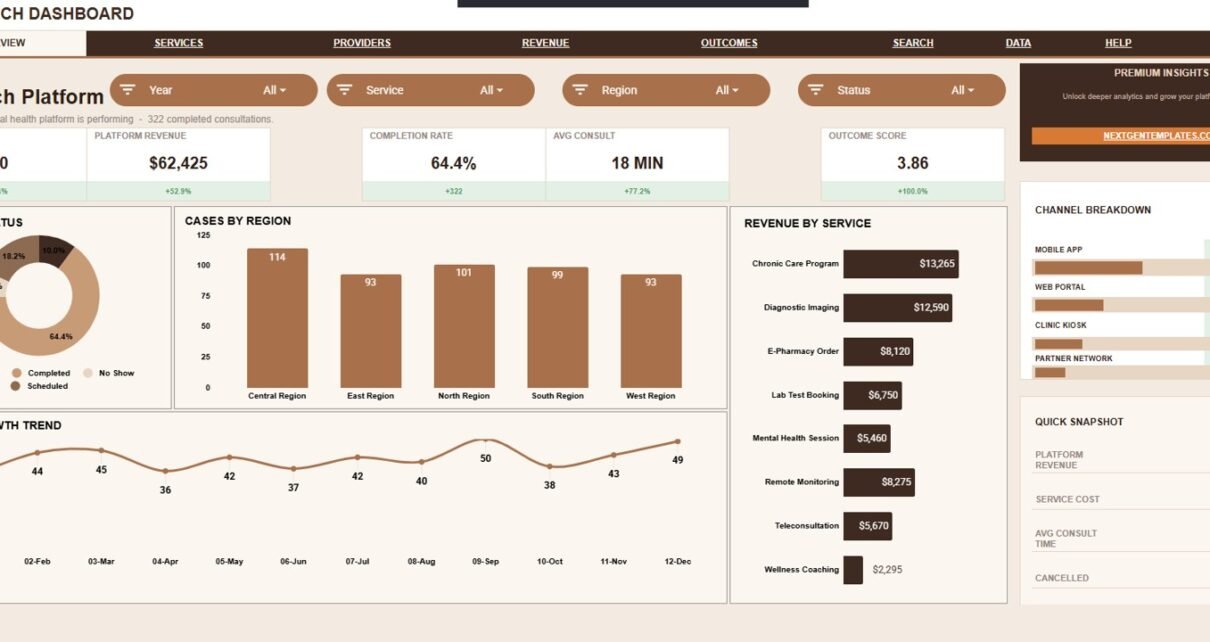Open the Help menu item
The height and width of the screenshot is (642, 1210).
click(1118, 43)
